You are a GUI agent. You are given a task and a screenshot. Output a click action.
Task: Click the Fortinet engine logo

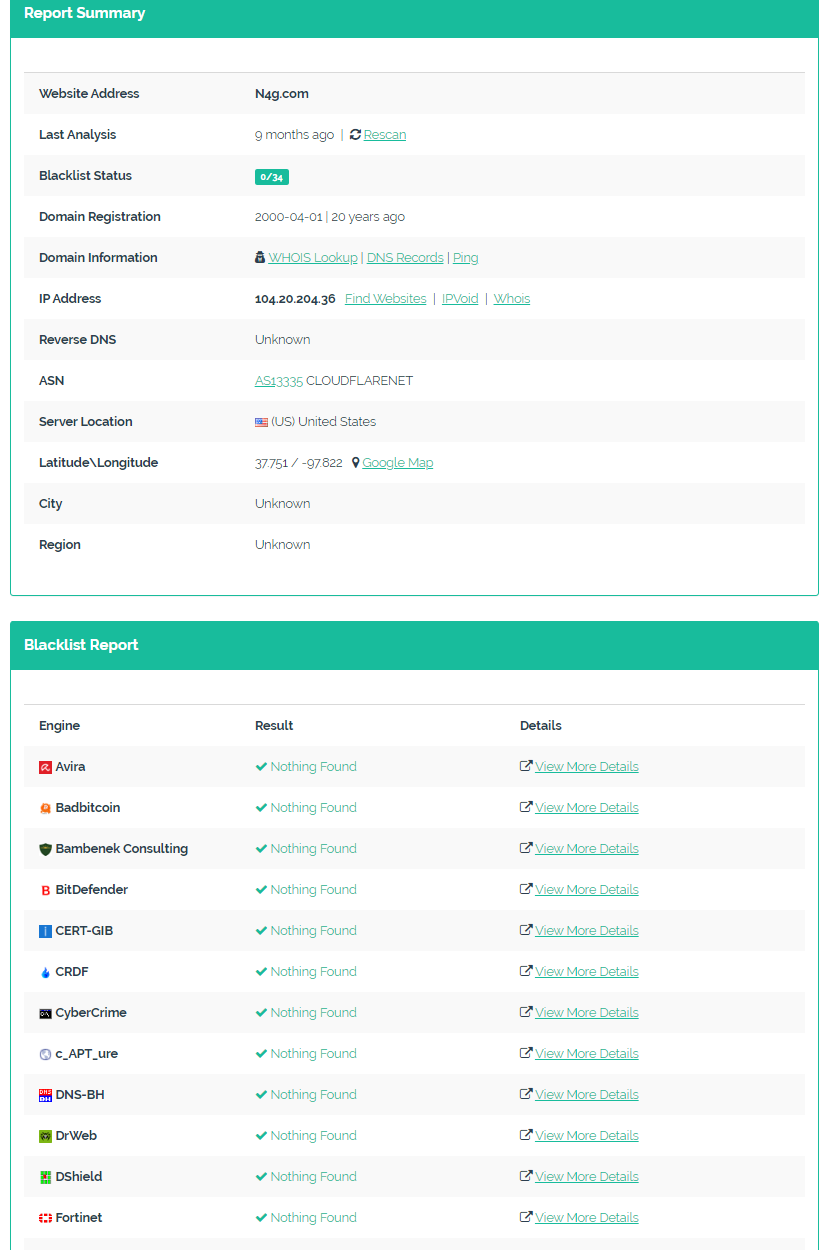coord(45,1218)
